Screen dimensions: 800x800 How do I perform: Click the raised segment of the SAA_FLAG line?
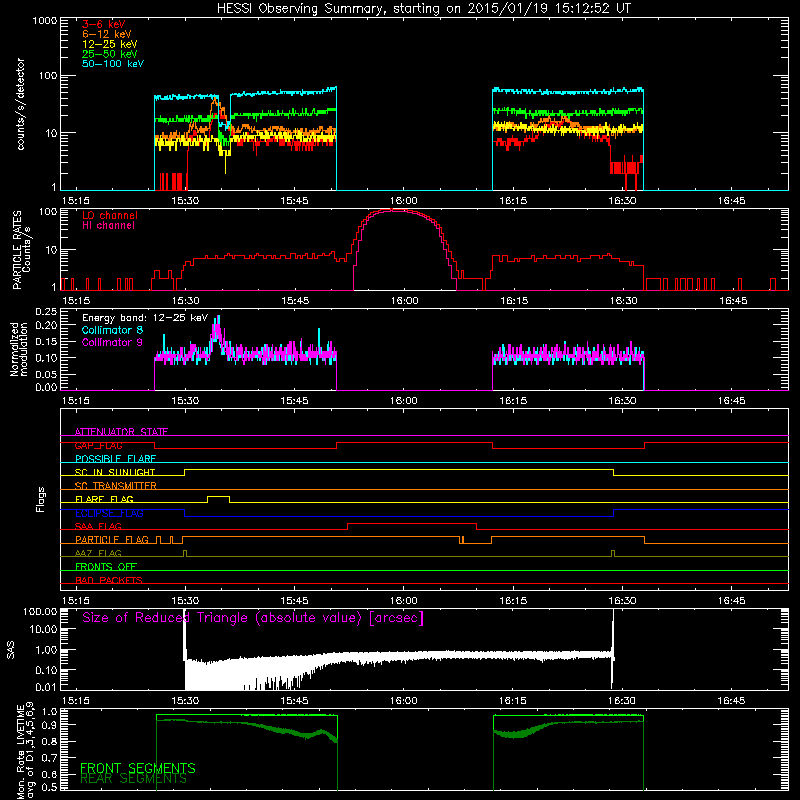tap(412, 524)
